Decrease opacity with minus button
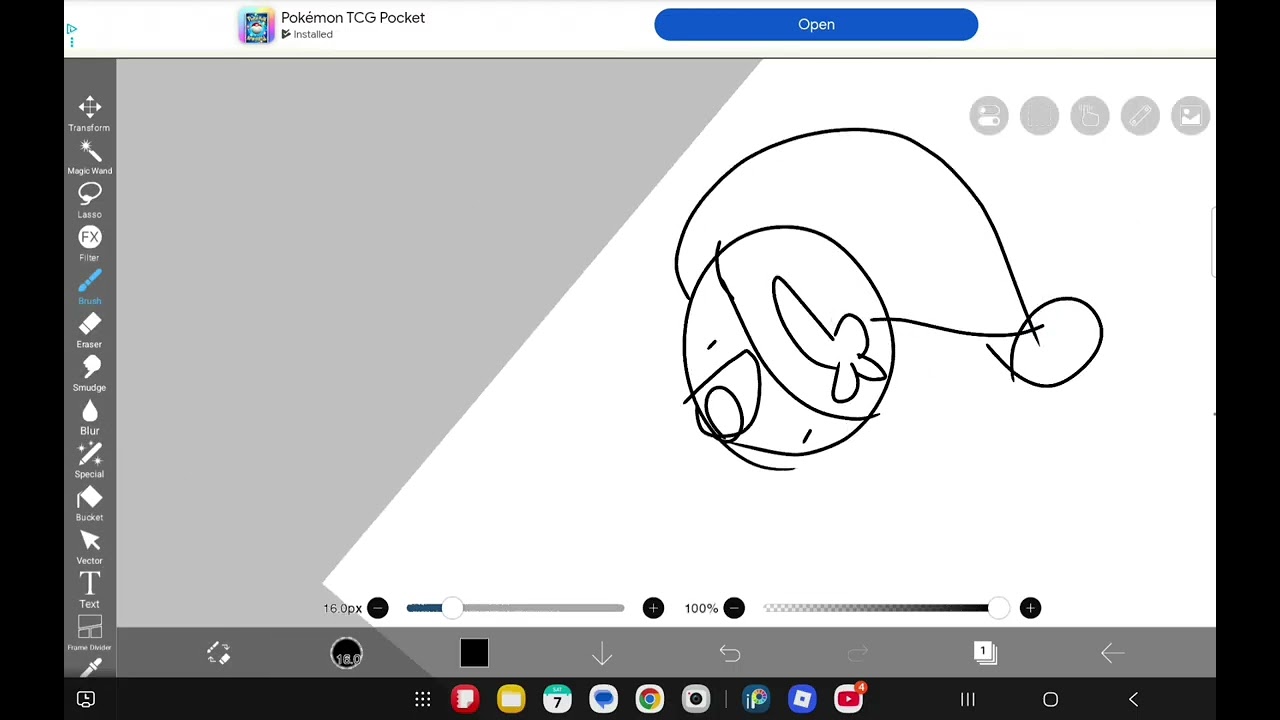Screen dimensions: 1280x720 734,608
